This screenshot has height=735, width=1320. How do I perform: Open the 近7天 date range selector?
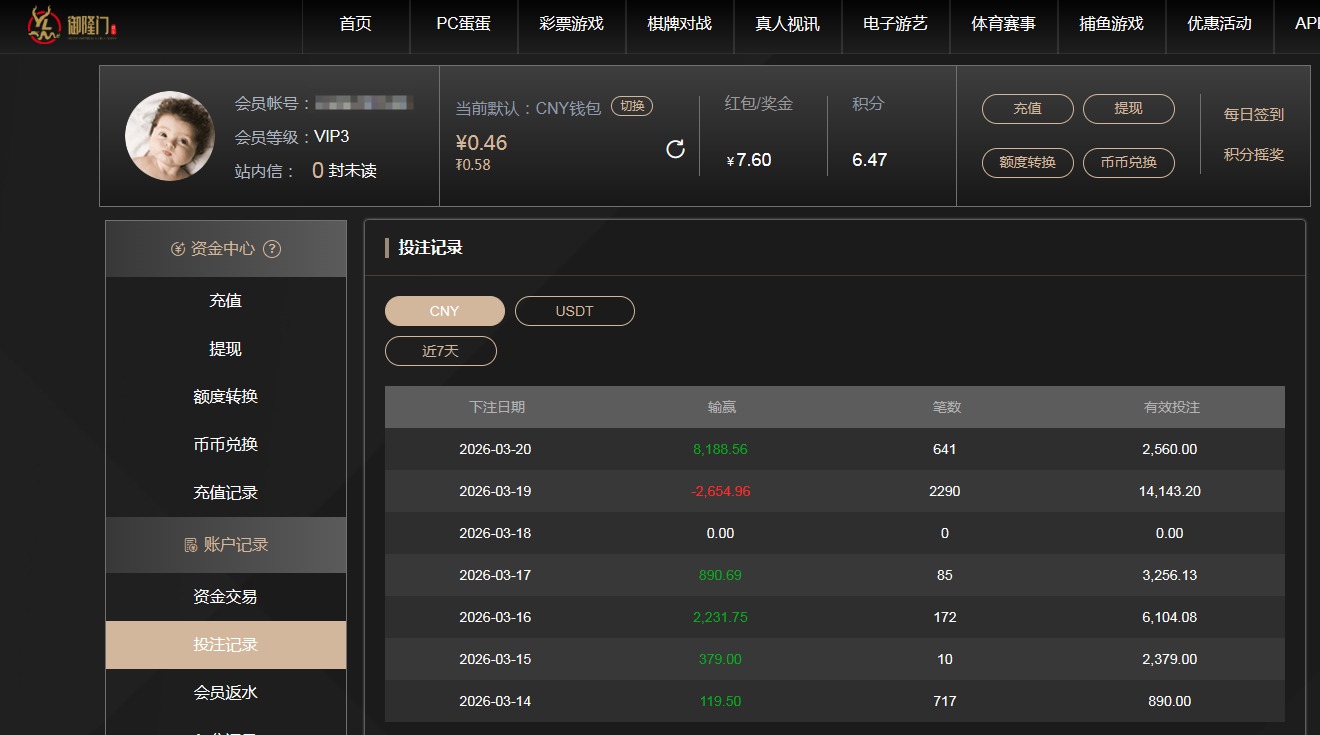[x=440, y=350]
